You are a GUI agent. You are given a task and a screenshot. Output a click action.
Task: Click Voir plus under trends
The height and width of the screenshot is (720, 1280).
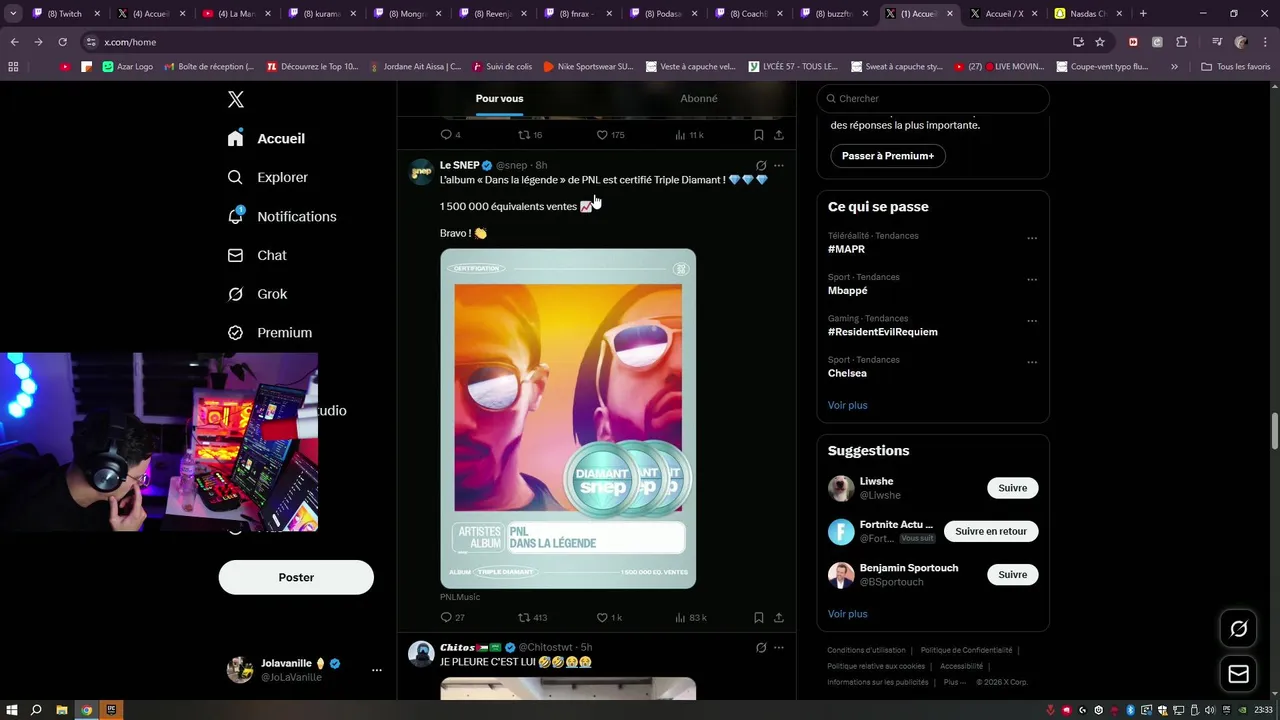click(847, 405)
